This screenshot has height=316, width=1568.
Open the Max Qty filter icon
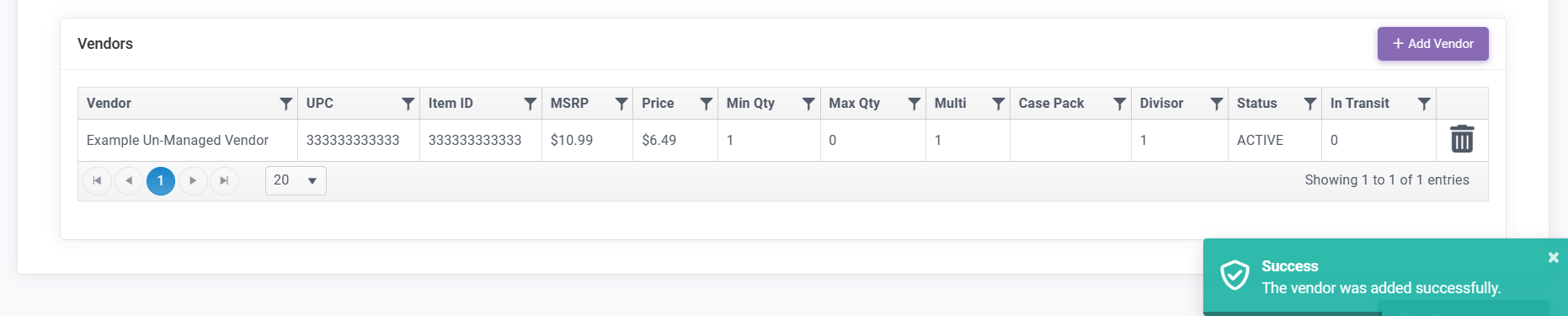[914, 104]
